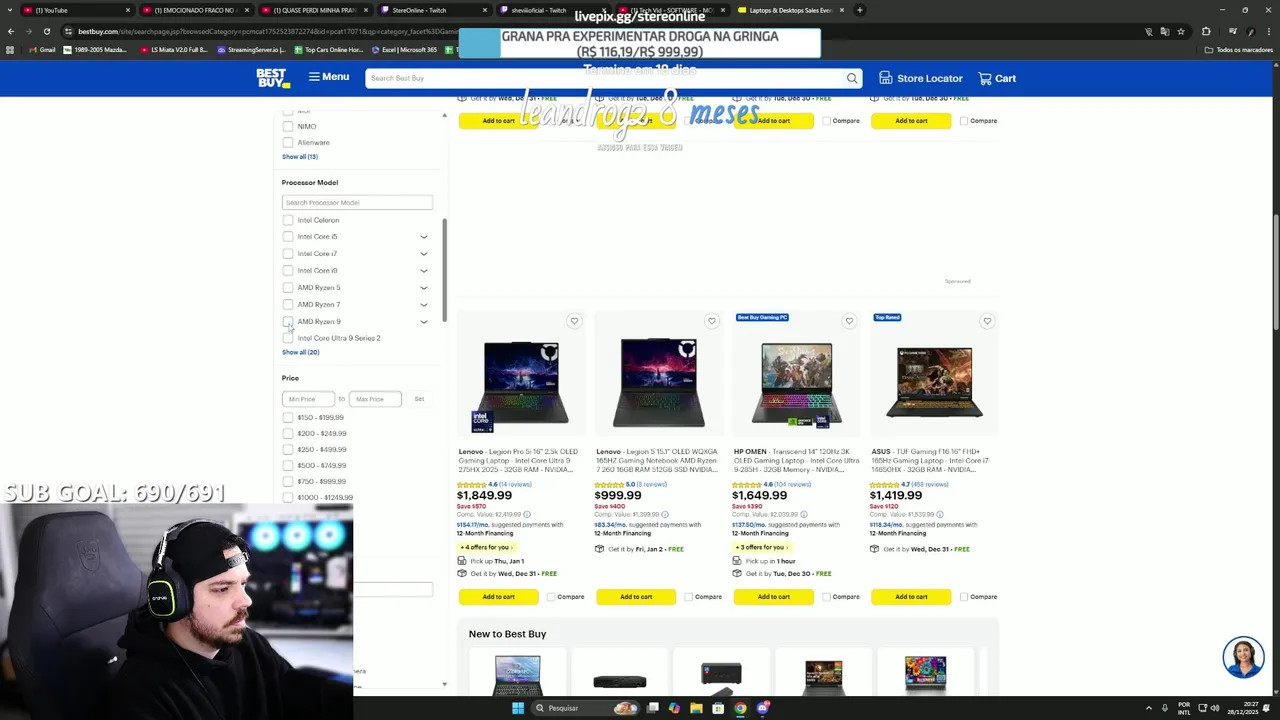
Task: Expand the Intel Core i5 filter options
Action: click(424, 237)
